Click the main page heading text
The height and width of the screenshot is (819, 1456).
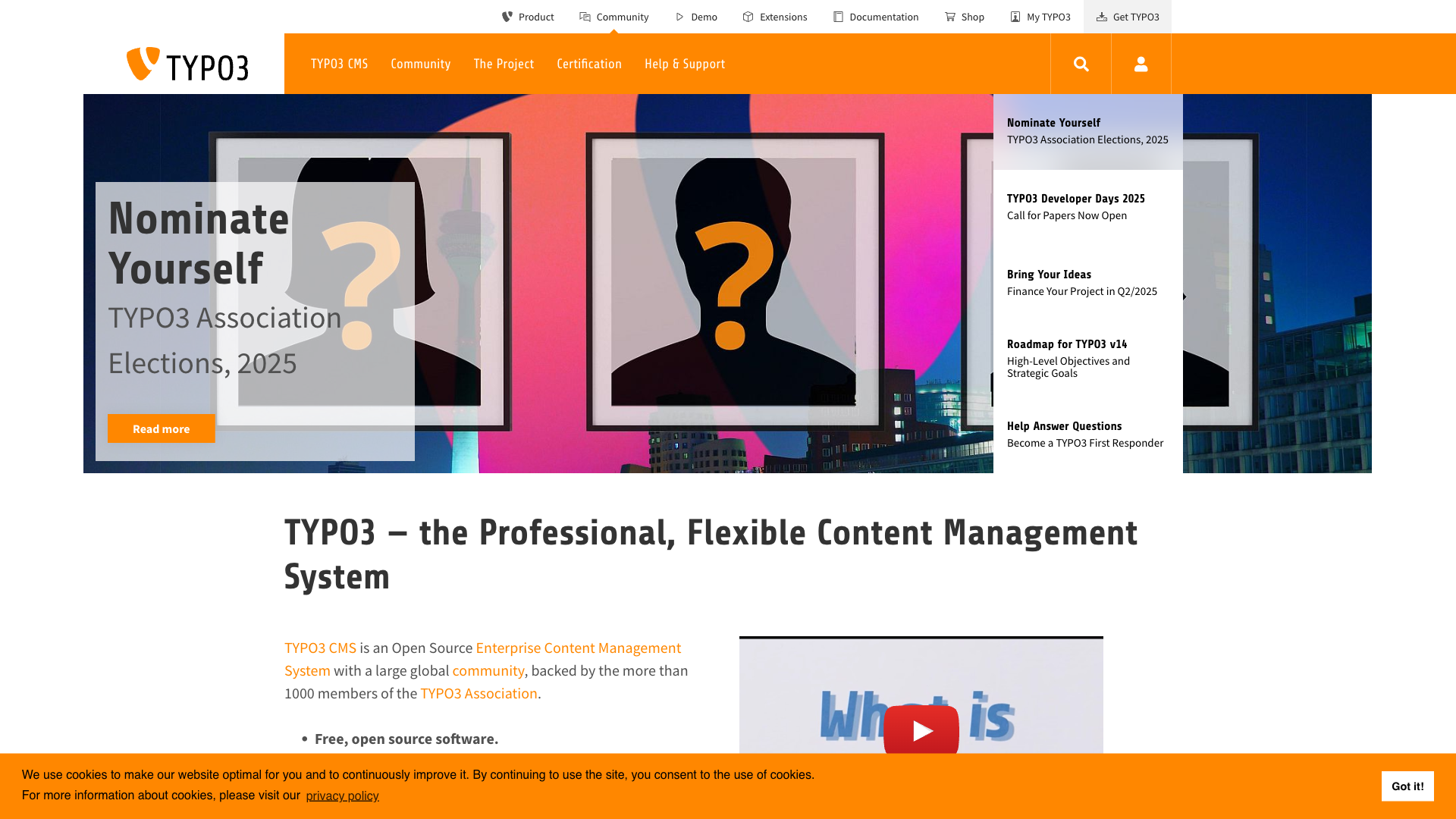coord(711,554)
